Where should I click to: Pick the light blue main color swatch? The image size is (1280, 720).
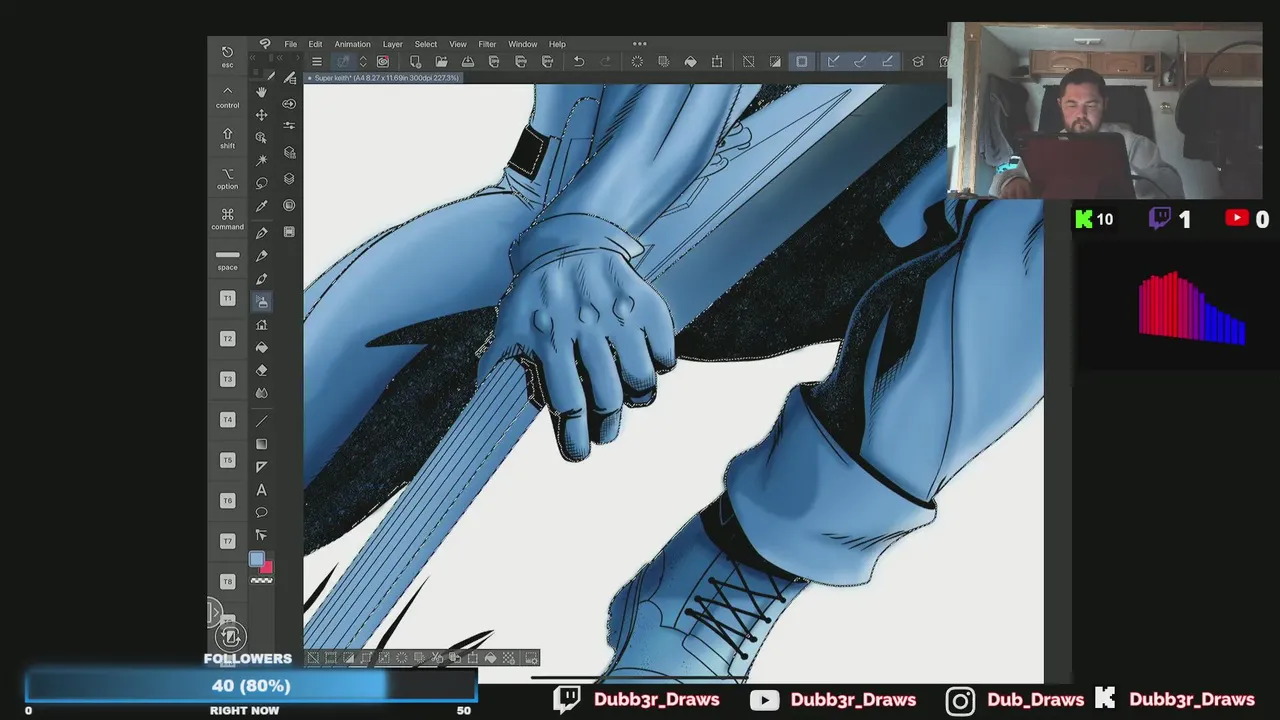[257, 560]
